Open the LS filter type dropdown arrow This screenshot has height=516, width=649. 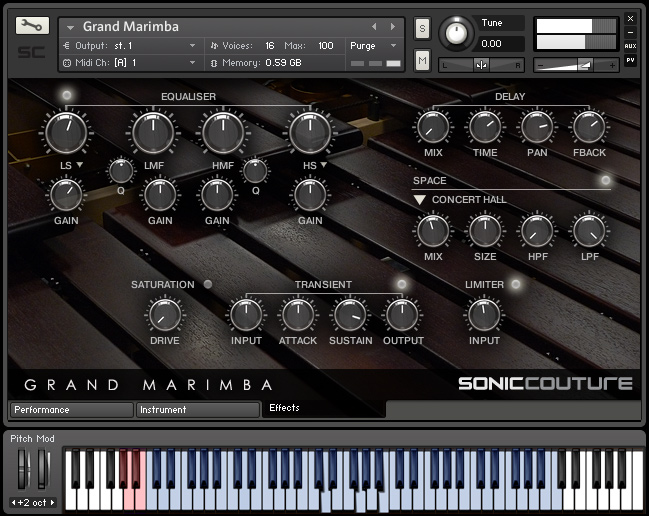point(79,165)
